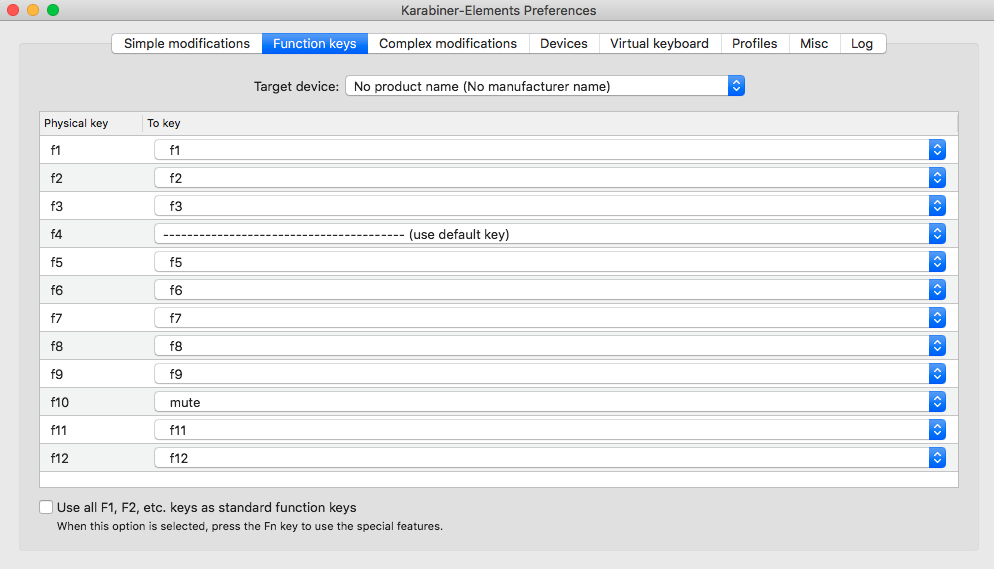Open the f8 To key dropdown
This screenshot has height=569, width=994.
pyautogui.click(x=550, y=345)
